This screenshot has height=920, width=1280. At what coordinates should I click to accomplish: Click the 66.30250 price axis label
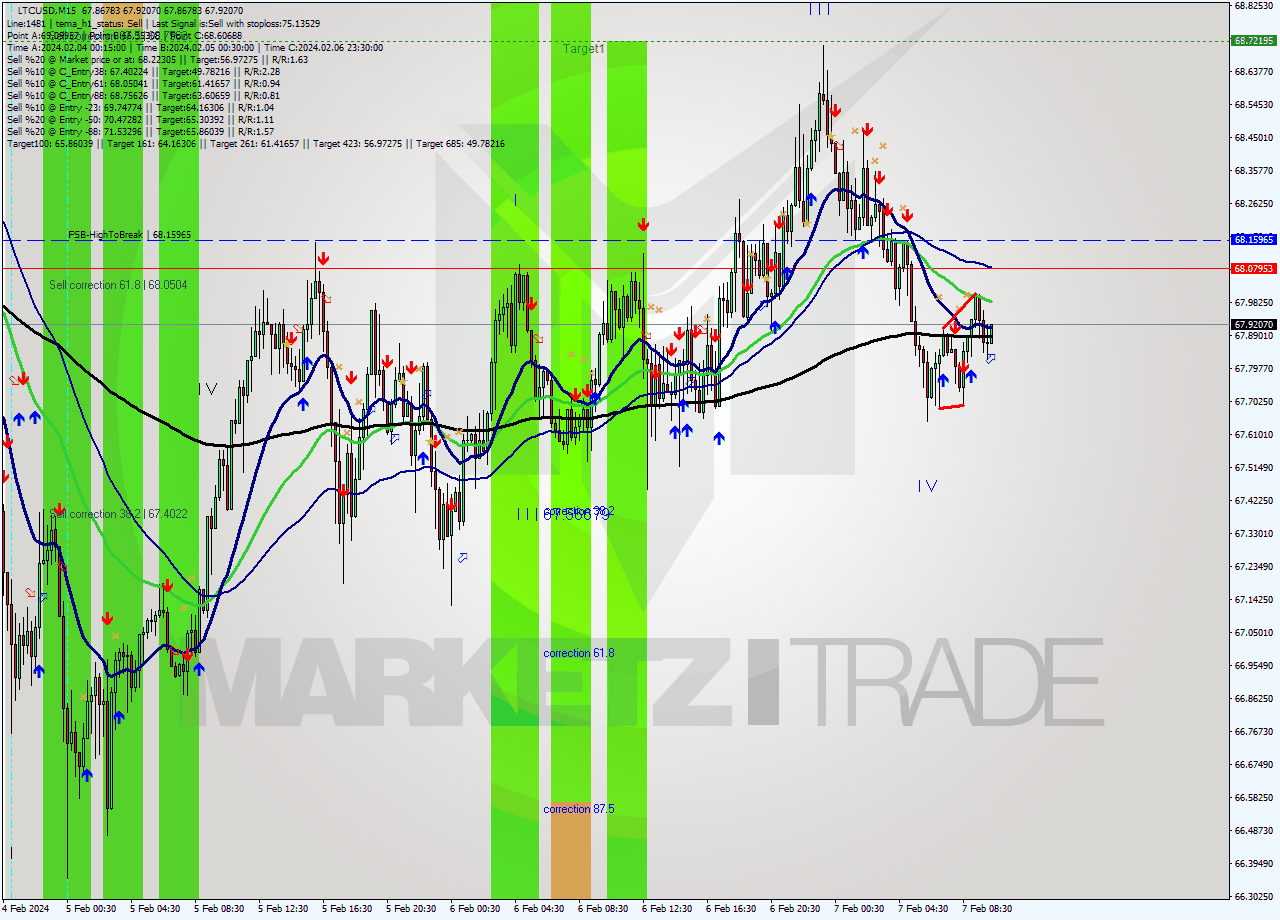1253,896
